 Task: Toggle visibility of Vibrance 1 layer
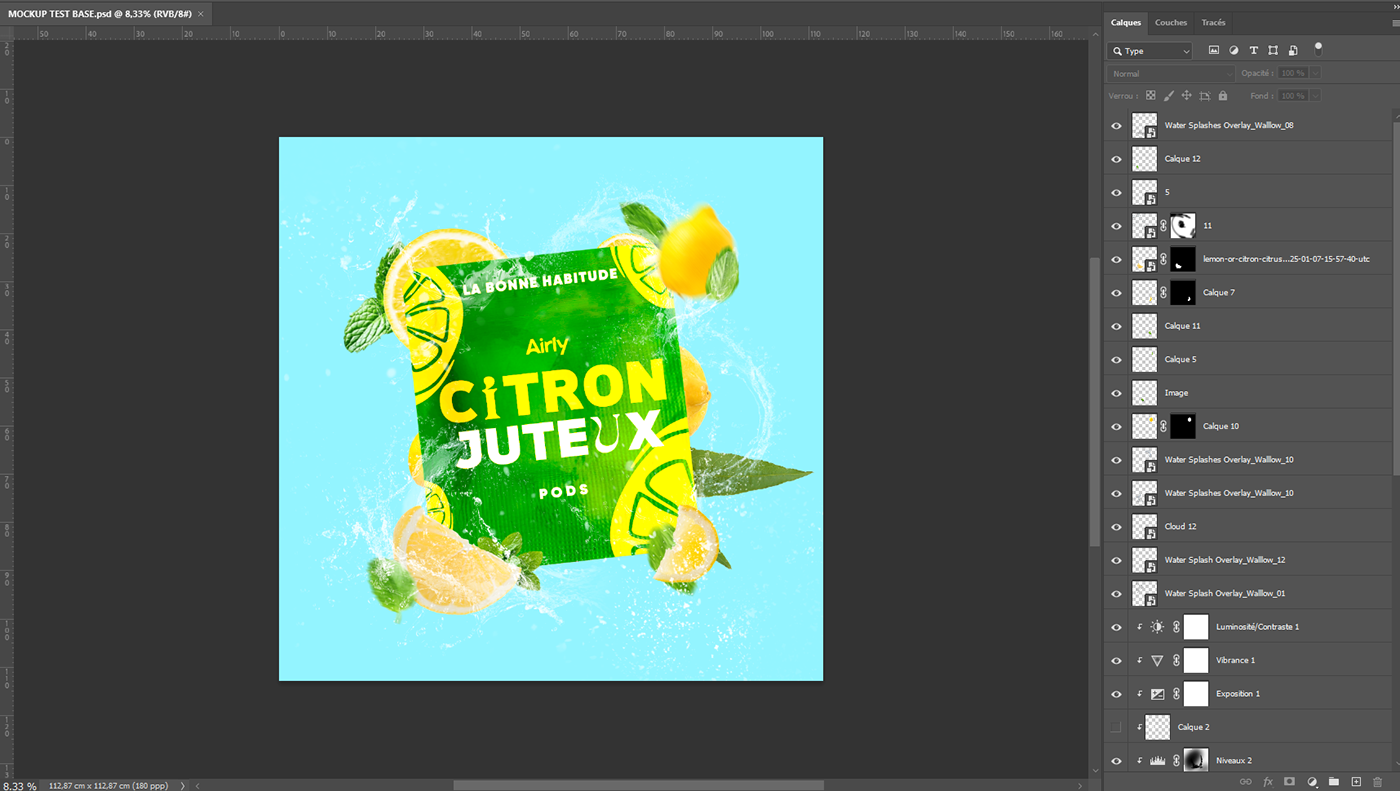tap(1116, 660)
